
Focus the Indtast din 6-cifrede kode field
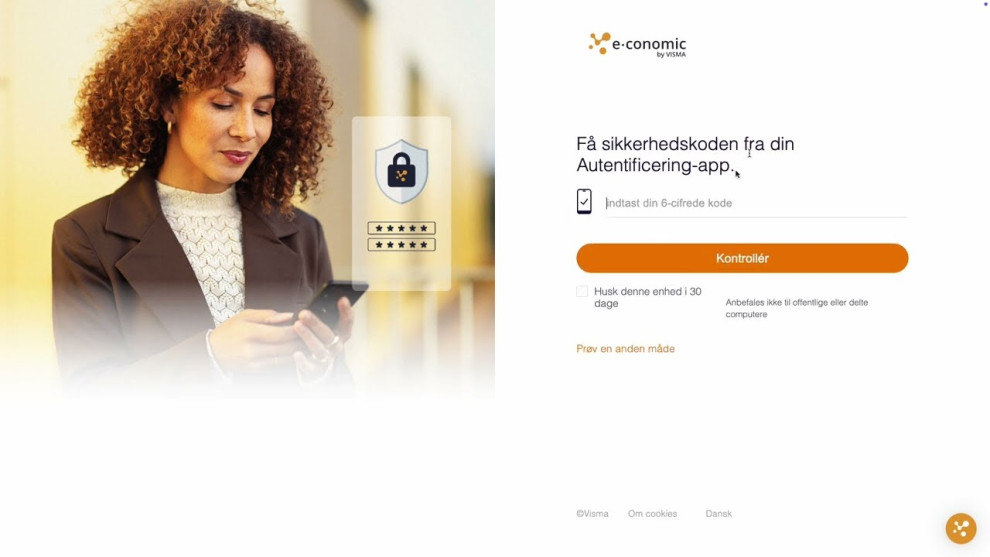(756, 203)
